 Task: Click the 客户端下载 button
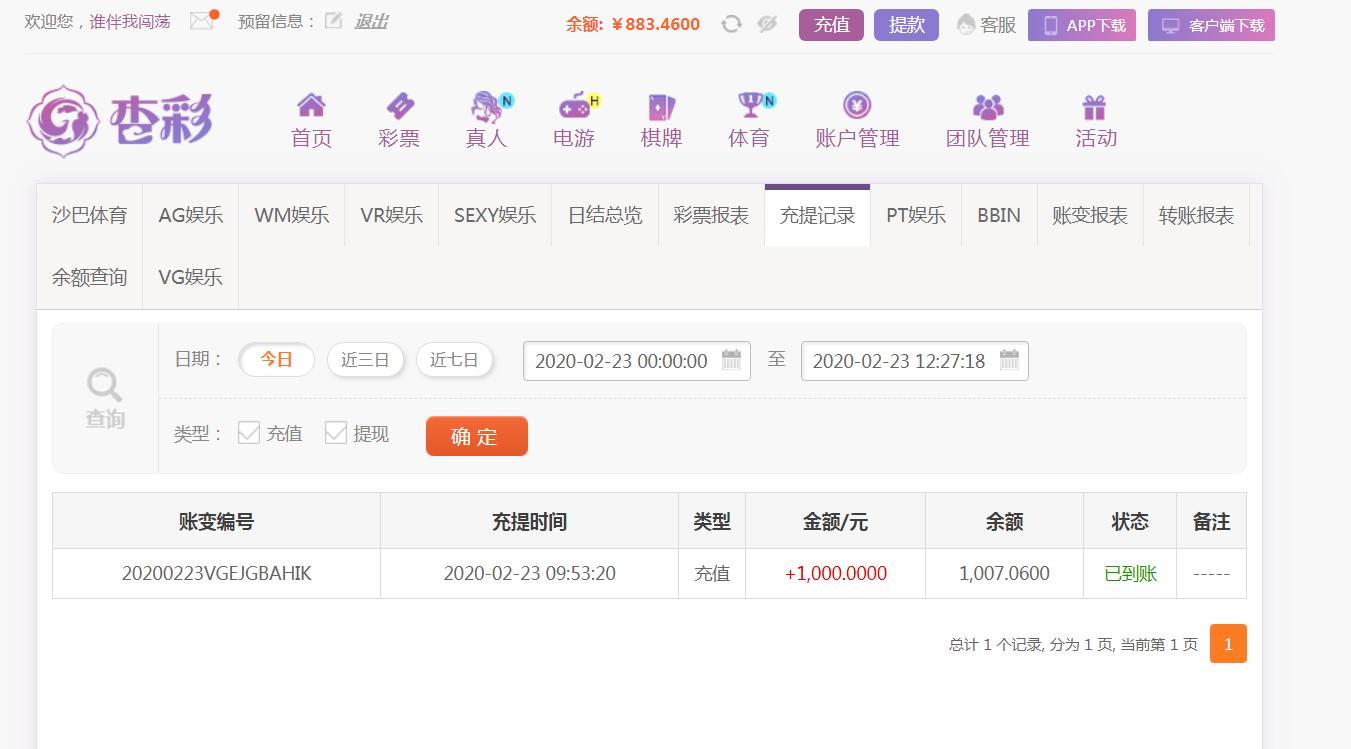click(x=1211, y=25)
